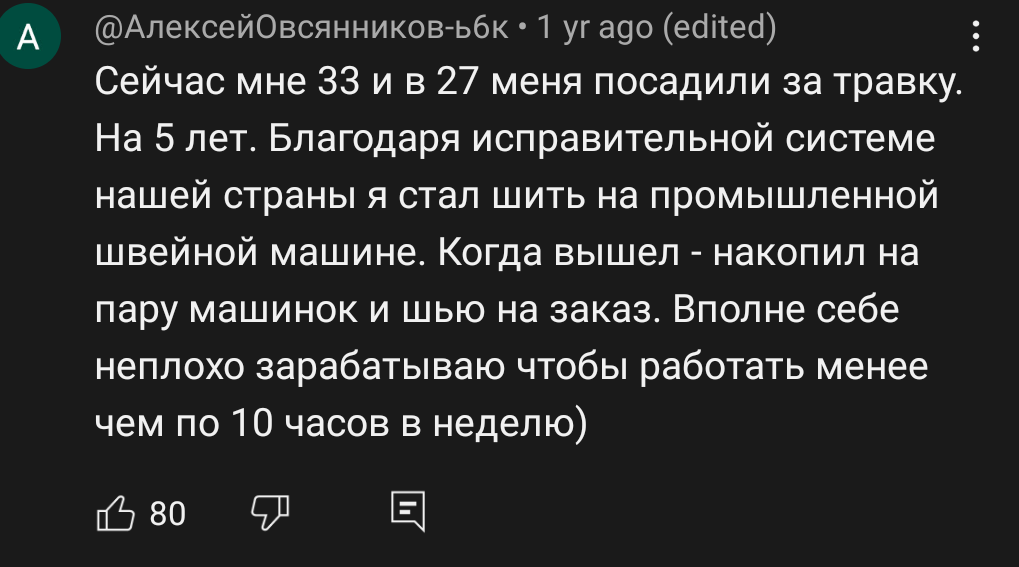Click the green "A" profile avatar

click(x=29, y=39)
